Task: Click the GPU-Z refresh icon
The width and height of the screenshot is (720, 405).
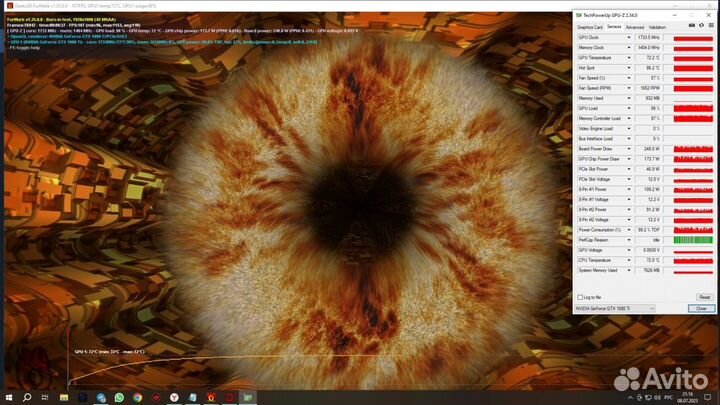Action: [700, 27]
